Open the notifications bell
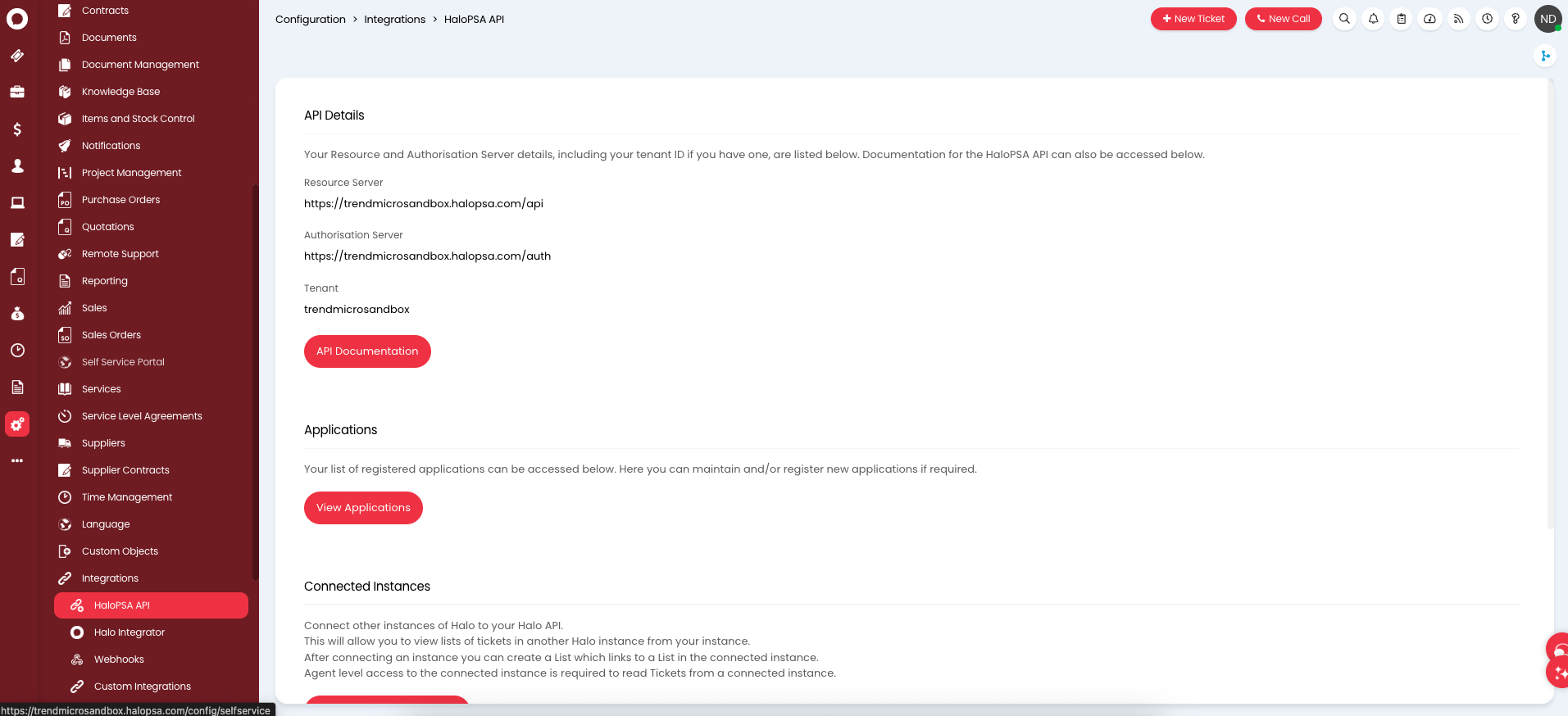 coord(1373,19)
